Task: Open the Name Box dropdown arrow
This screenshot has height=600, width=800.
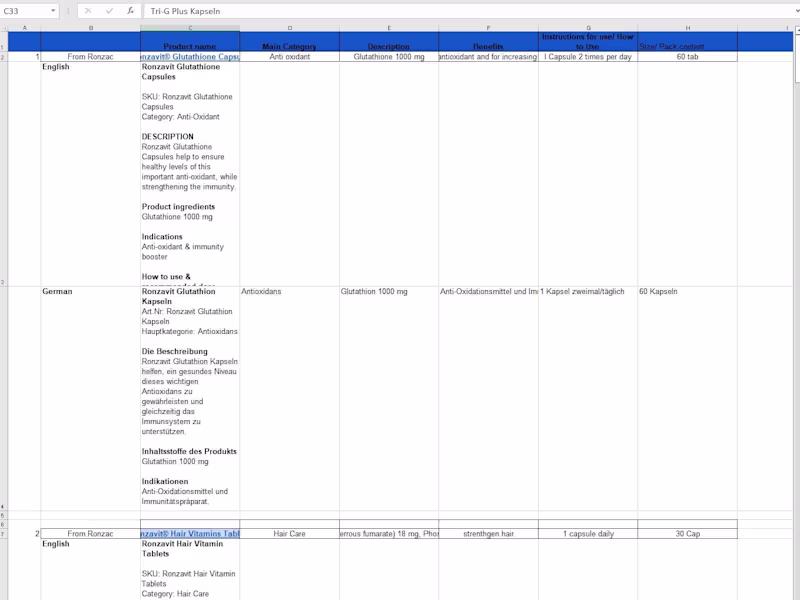Action: click(x=53, y=11)
